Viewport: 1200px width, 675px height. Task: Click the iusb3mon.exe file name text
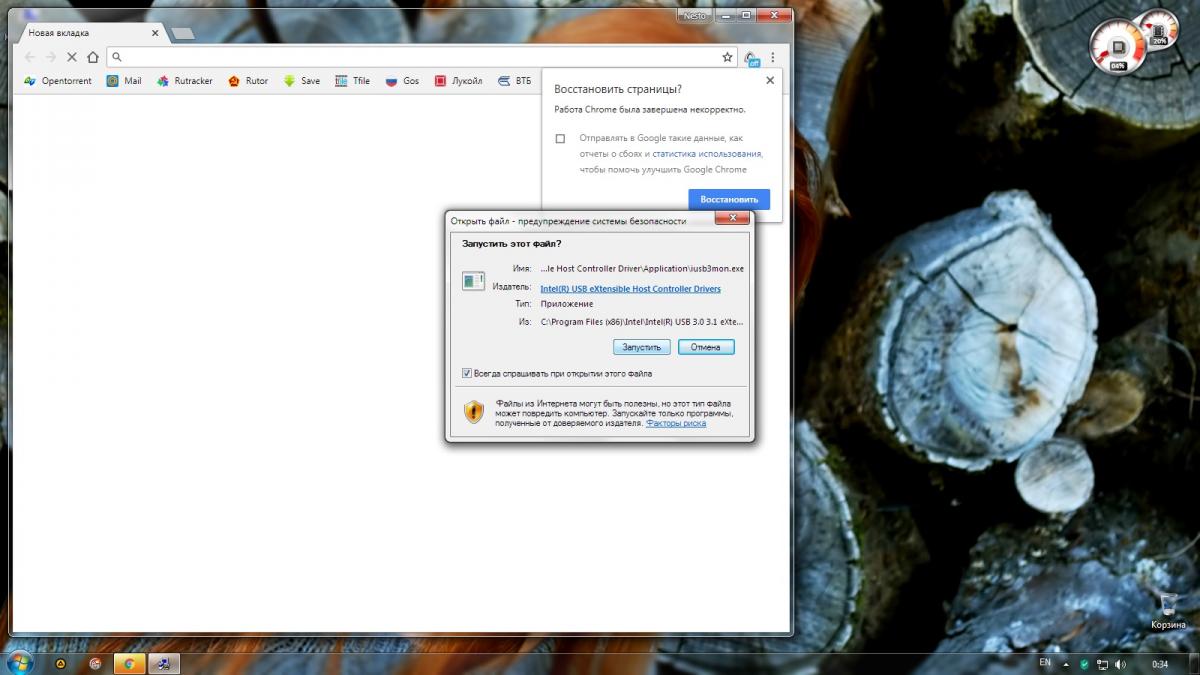(642, 268)
